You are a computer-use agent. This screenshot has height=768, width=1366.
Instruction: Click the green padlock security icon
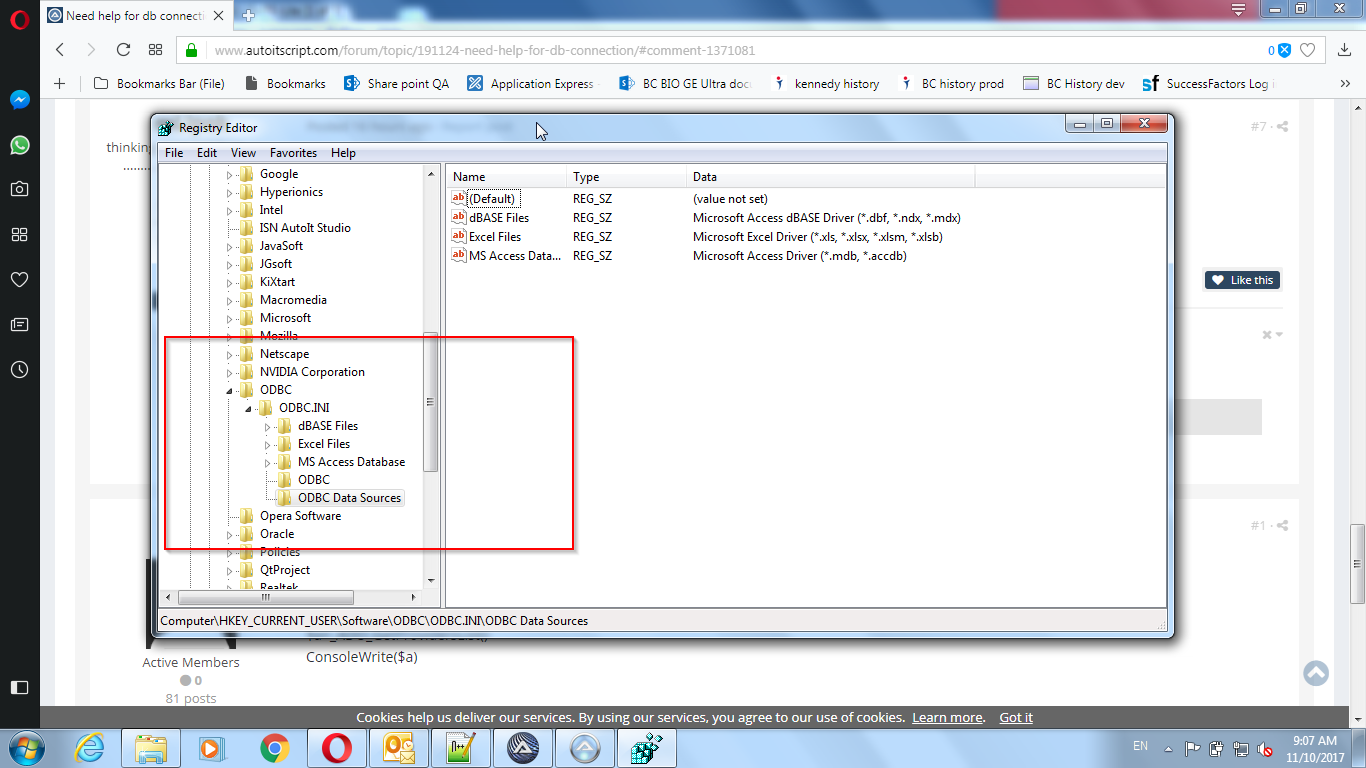point(191,50)
